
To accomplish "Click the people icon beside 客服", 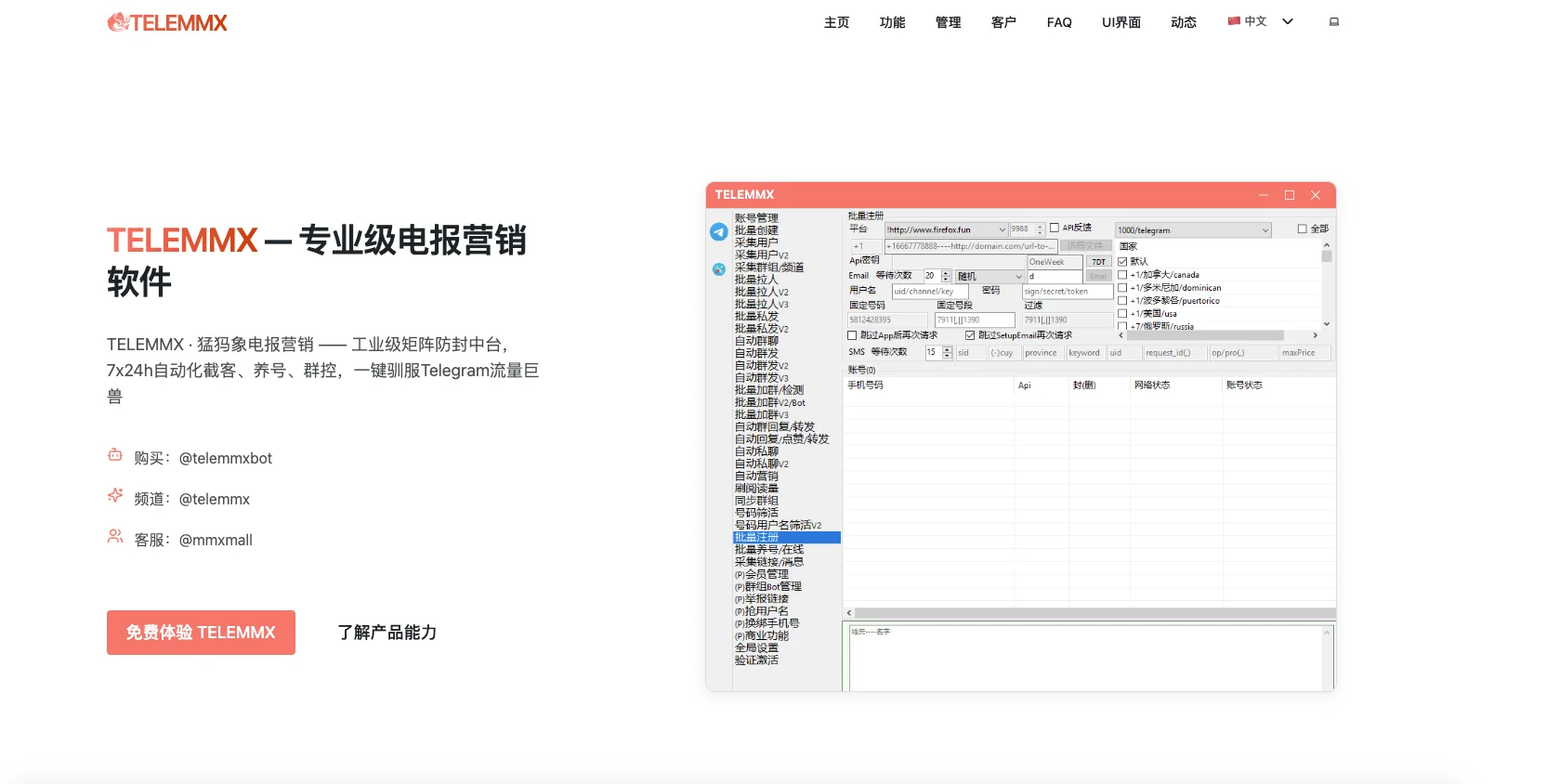I will (x=115, y=536).
